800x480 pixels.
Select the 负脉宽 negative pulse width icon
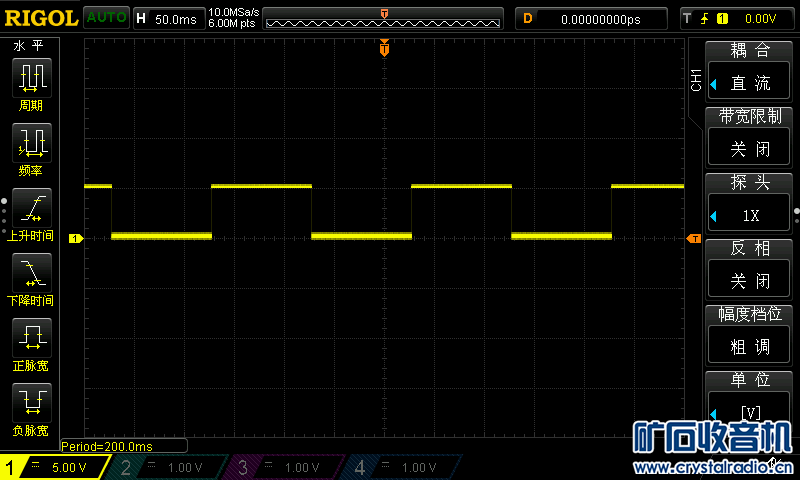(31, 402)
